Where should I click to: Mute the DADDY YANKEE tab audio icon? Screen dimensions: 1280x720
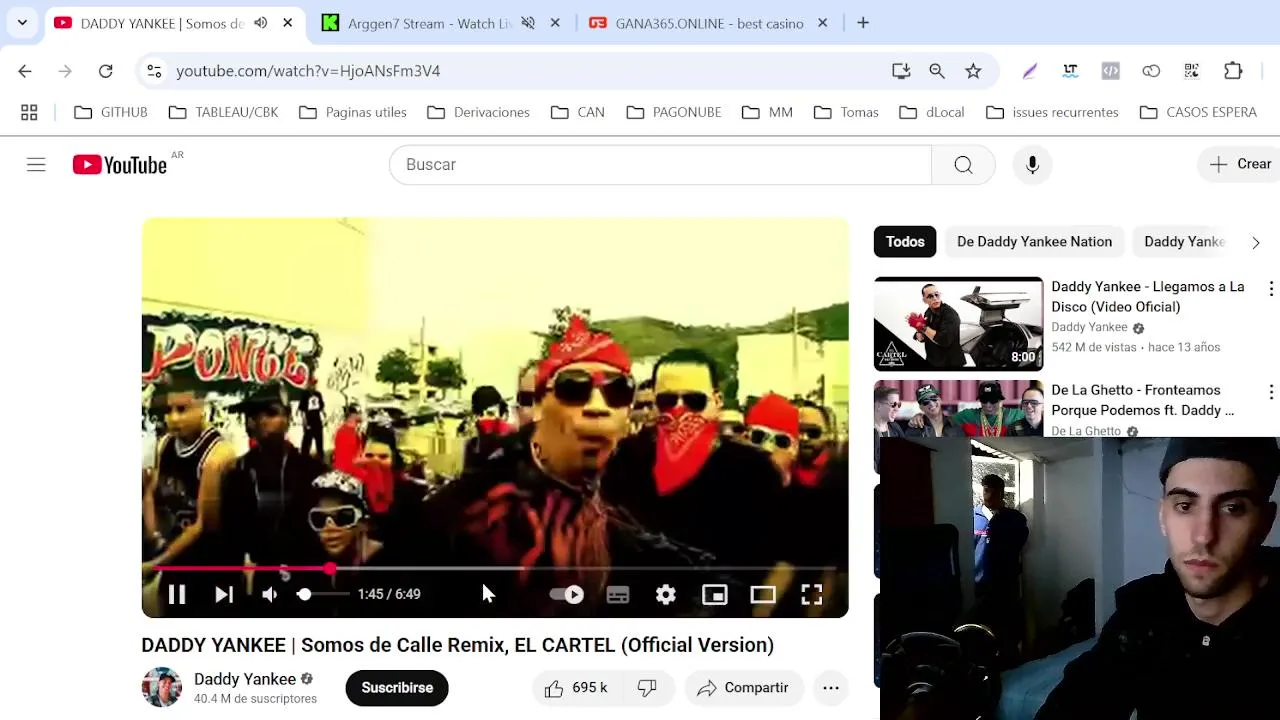tap(261, 23)
